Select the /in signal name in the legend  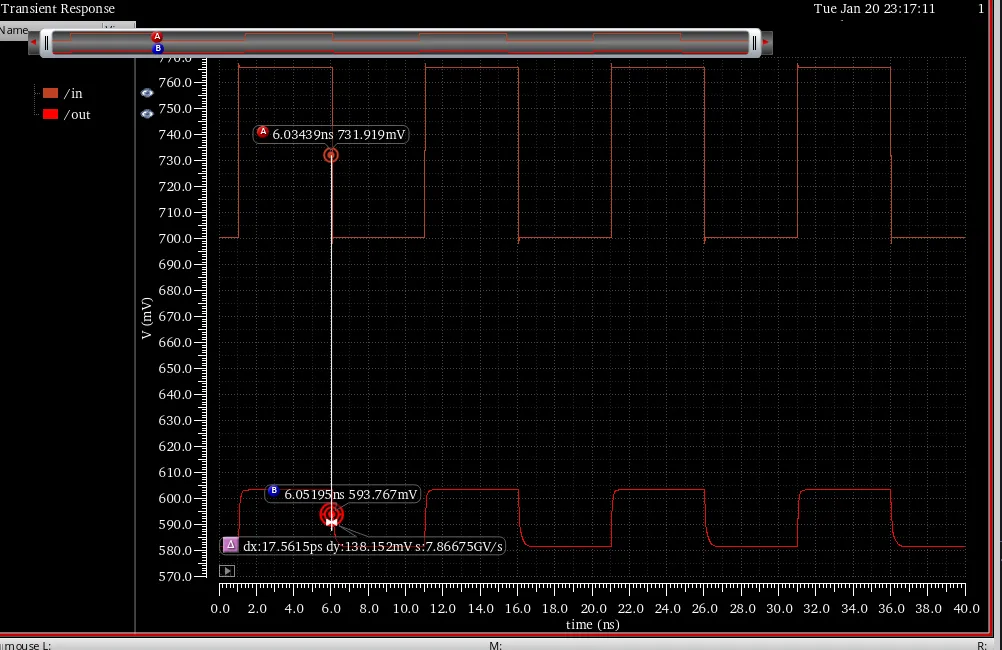pyautogui.click(x=74, y=93)
